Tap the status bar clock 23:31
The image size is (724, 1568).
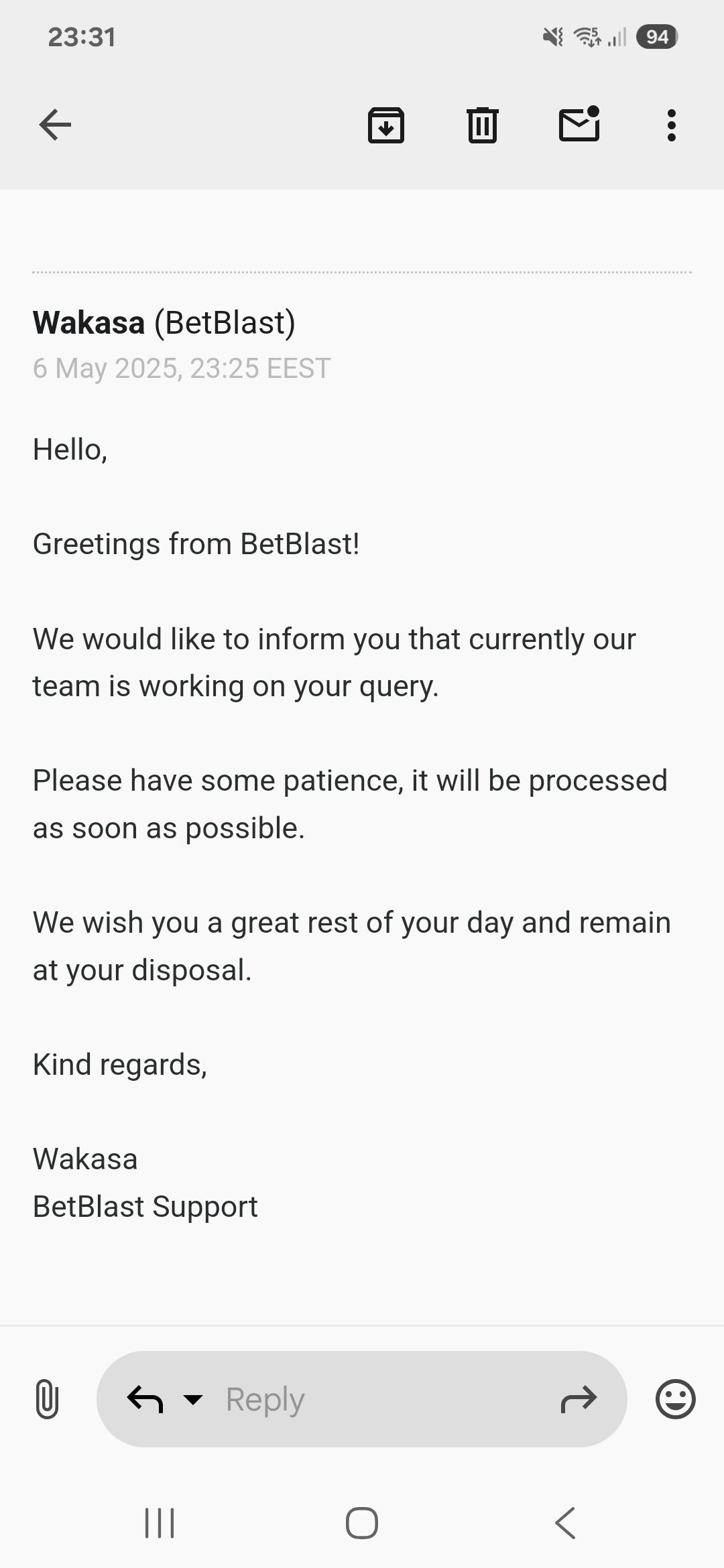tap(82, 37)
